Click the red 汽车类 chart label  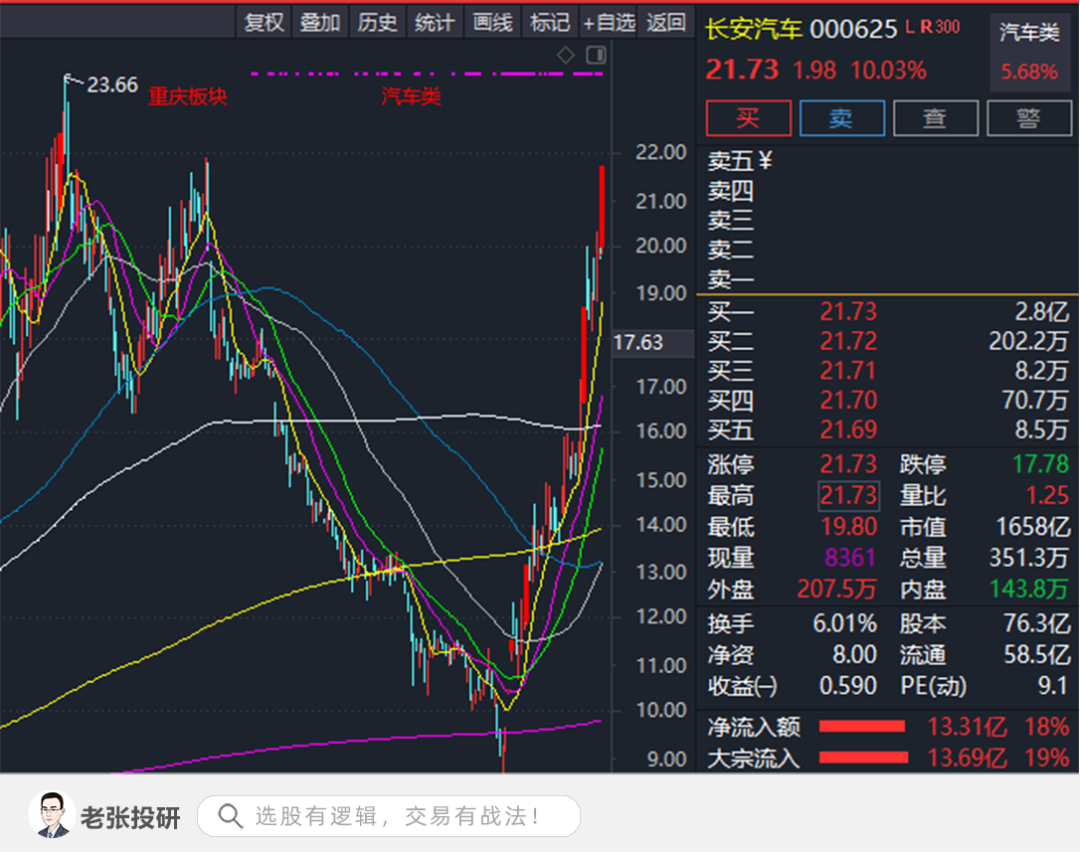coord(411,96)
